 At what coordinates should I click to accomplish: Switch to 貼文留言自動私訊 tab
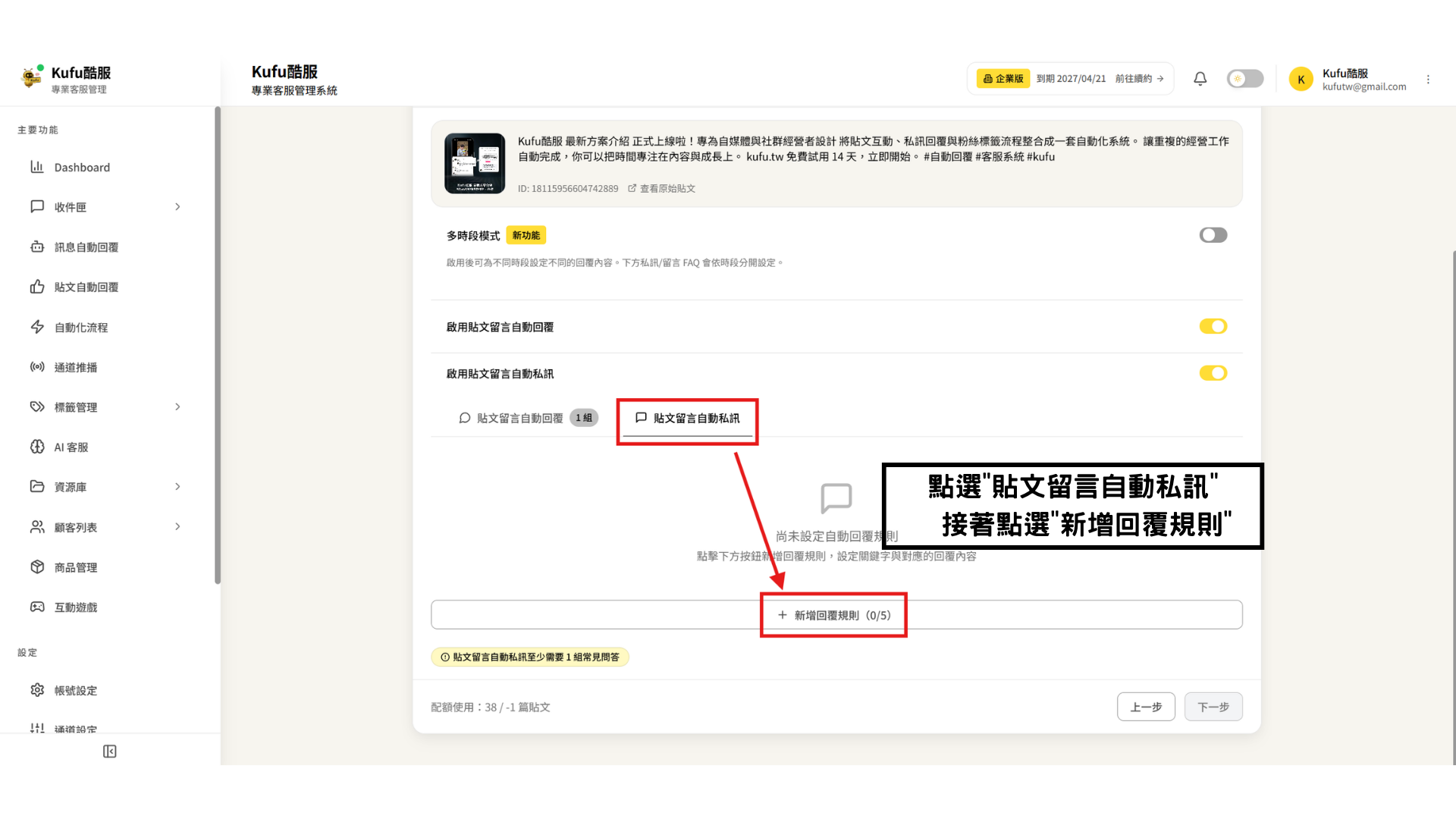pos(687,418)
